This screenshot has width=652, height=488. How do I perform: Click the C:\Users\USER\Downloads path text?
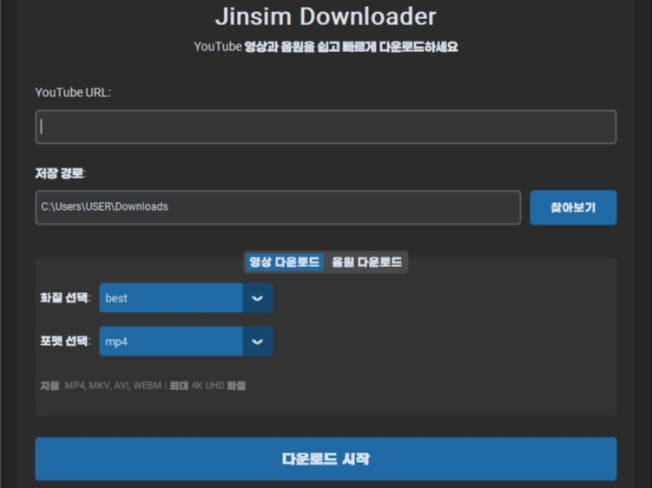(104, 207)
